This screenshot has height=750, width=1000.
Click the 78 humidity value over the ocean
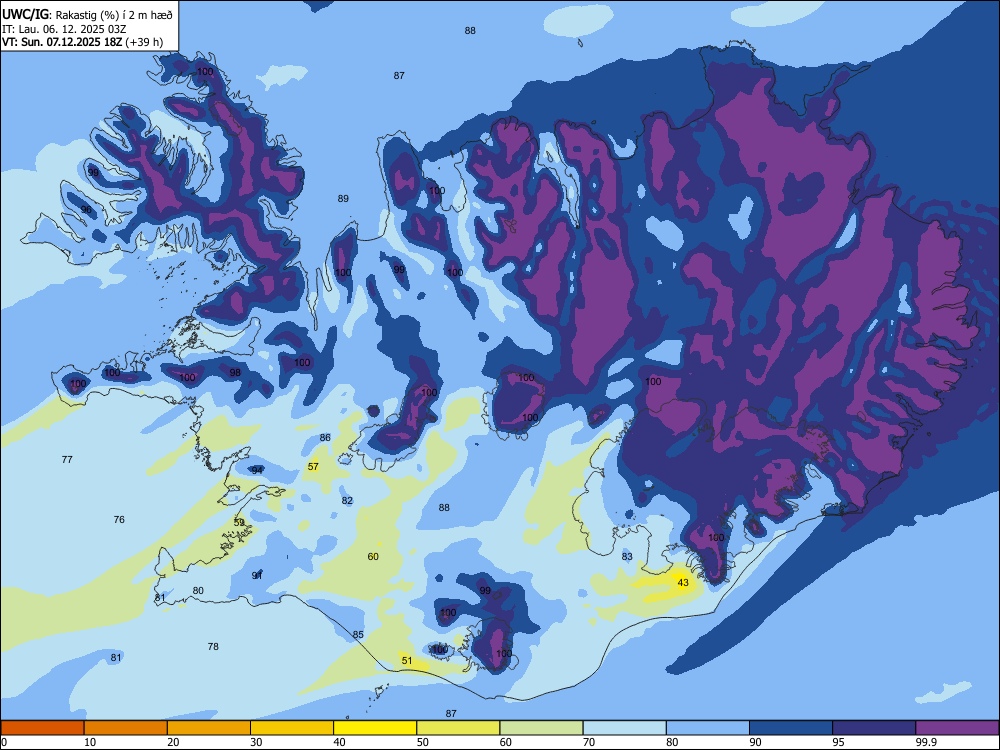[213, 647]
